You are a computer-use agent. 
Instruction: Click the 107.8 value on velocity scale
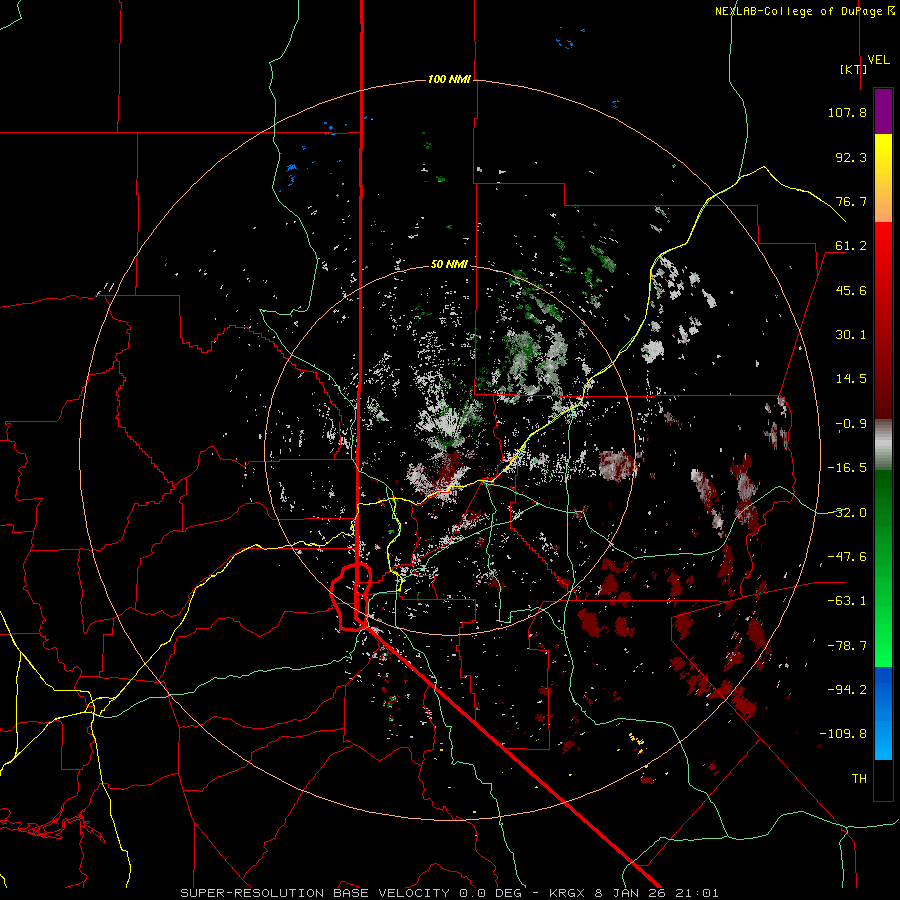847,112
